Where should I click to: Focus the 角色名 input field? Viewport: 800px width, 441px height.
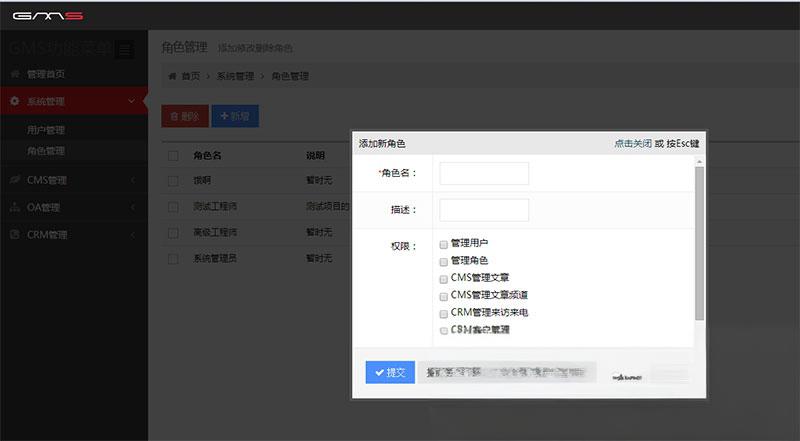pos(484,174)
